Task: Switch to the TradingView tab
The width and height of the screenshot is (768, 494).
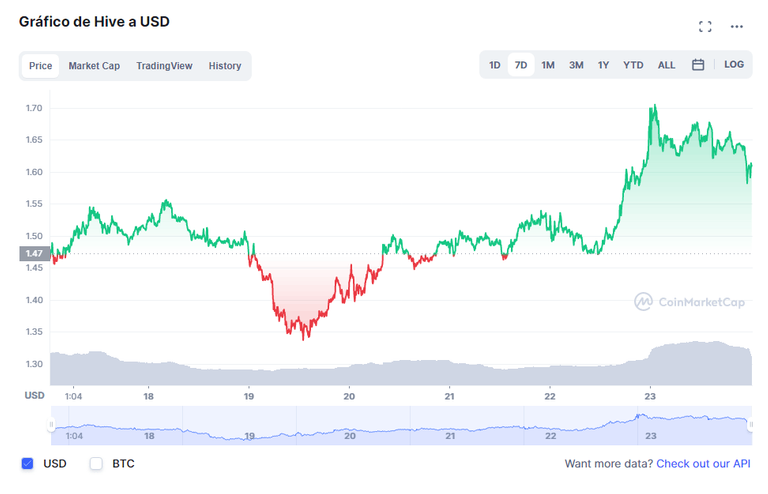Action: pyautogui.click(x=164, y=66)
